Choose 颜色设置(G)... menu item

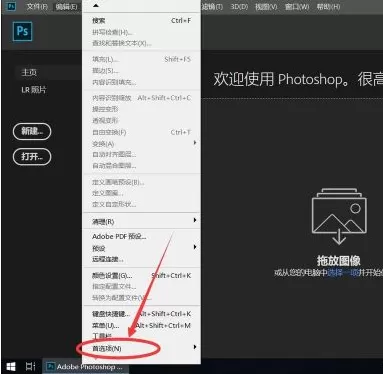(x=141, y=276)
